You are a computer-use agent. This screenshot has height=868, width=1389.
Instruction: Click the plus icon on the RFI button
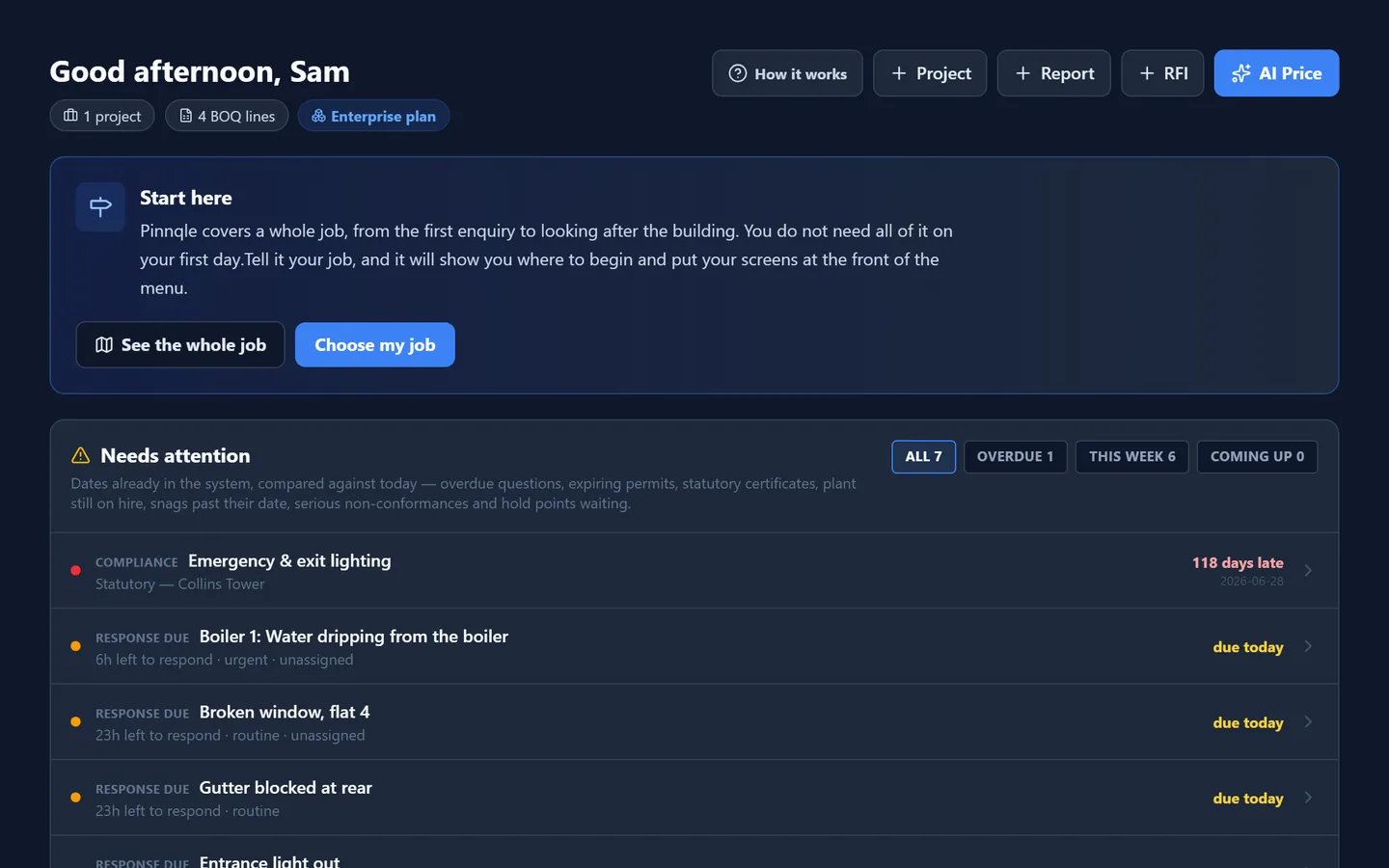(1147, 73)
